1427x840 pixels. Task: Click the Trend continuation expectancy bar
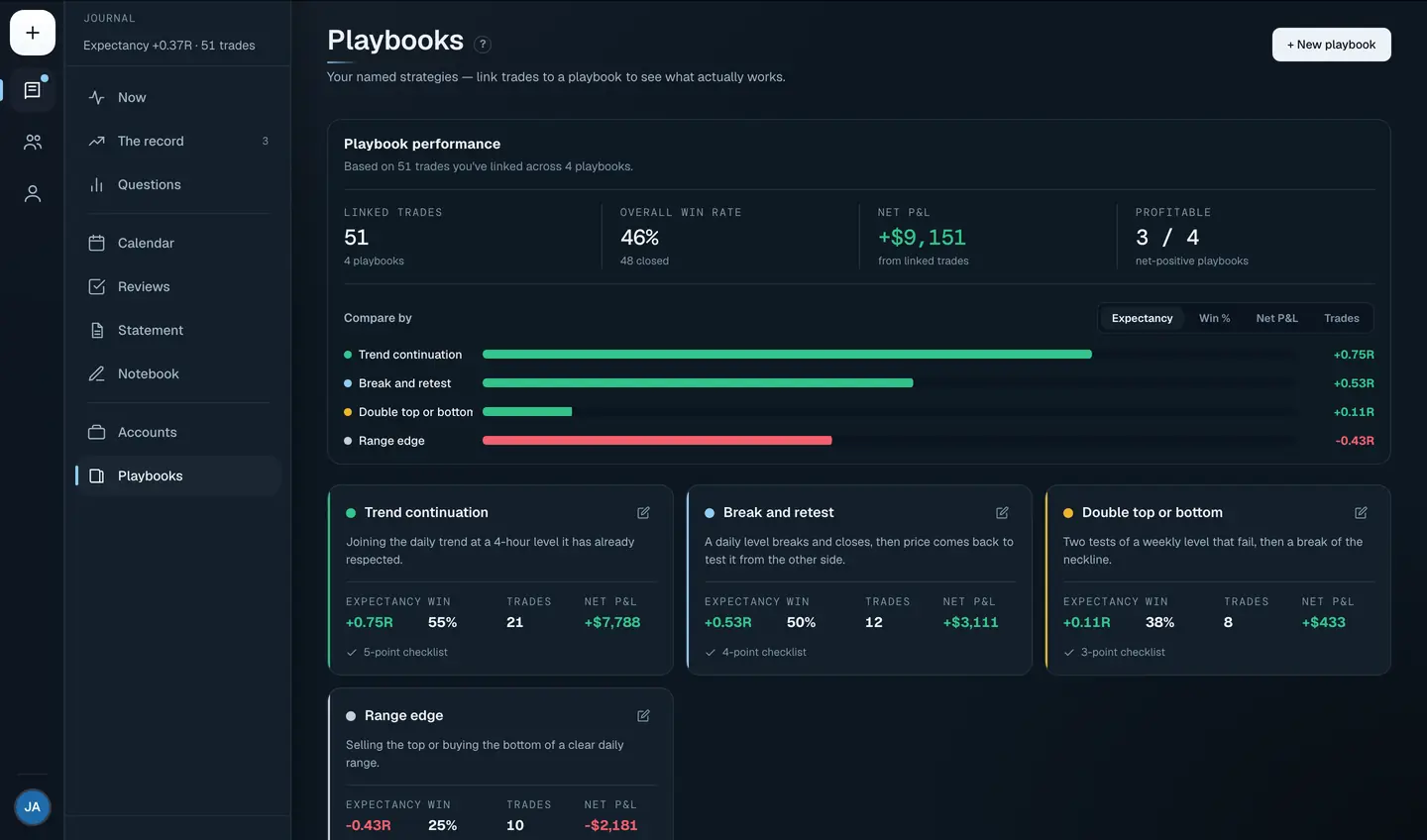coord(787,354)
